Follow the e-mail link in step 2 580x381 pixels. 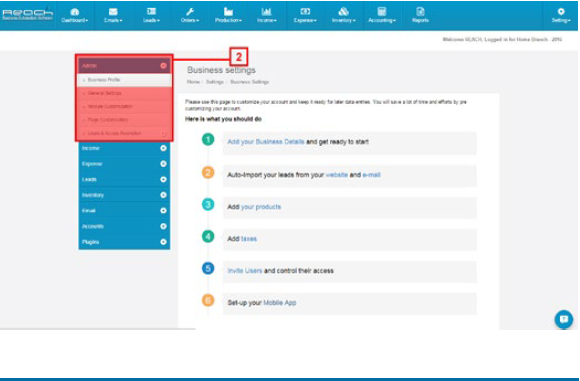click(x=371, y=175)
